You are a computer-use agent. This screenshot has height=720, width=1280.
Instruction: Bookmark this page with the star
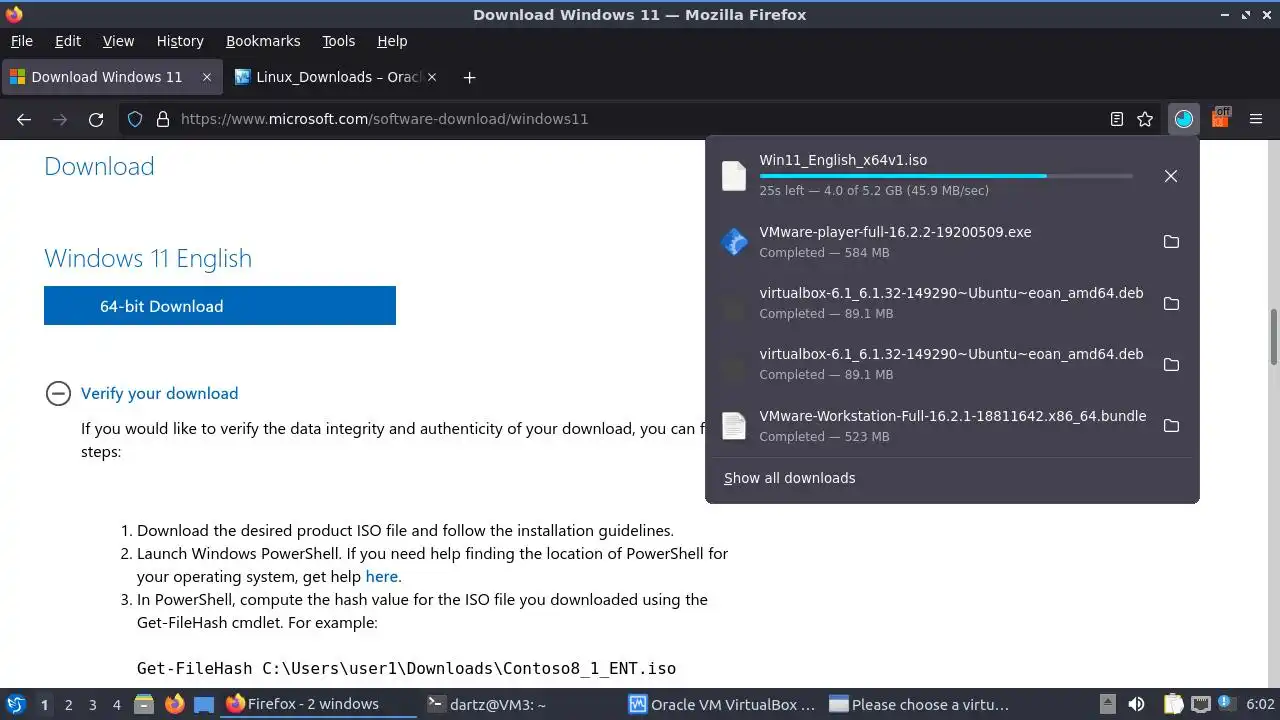(1145, 119)
